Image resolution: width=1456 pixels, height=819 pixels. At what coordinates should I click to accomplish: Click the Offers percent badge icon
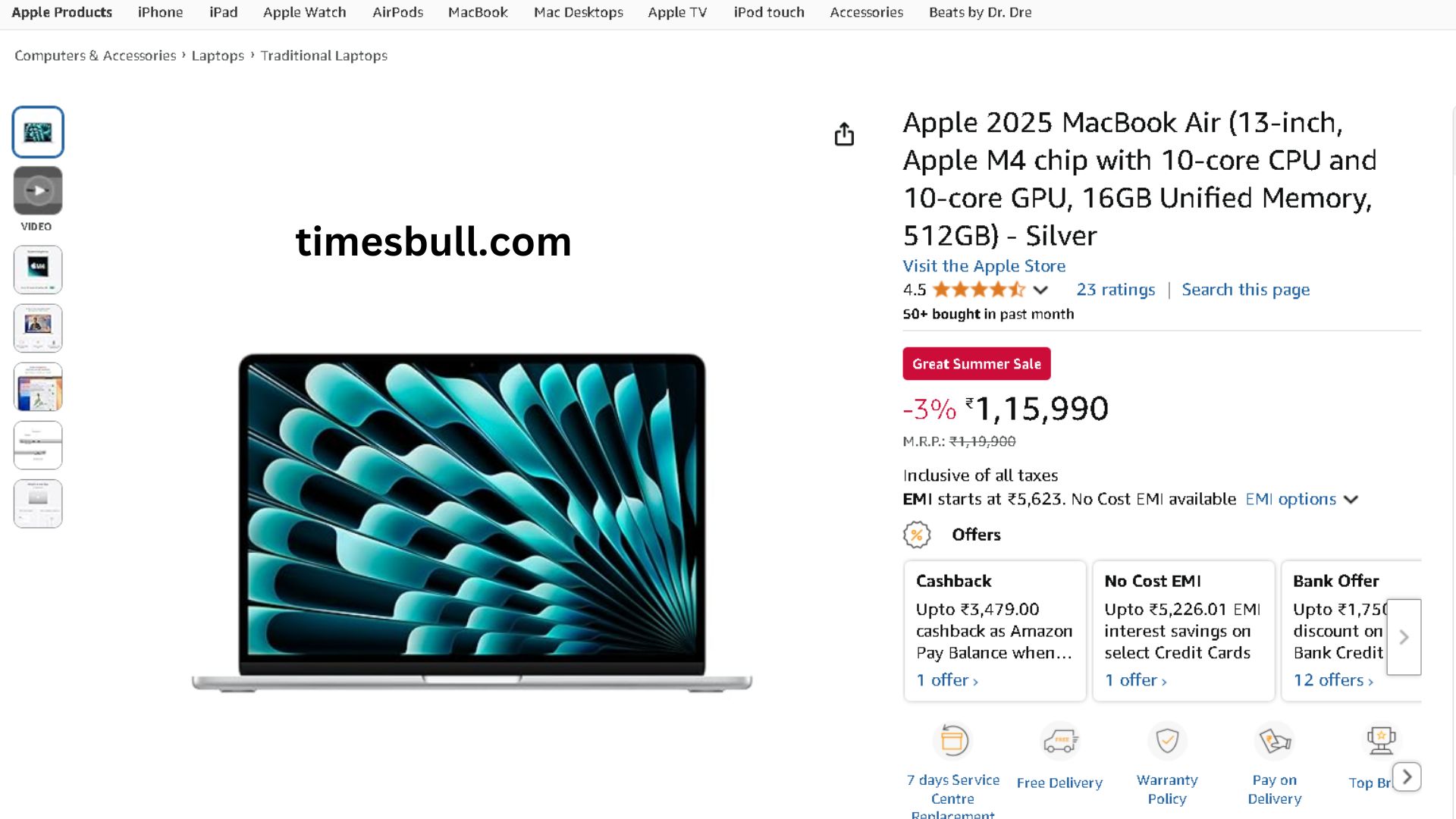(917, 535)
